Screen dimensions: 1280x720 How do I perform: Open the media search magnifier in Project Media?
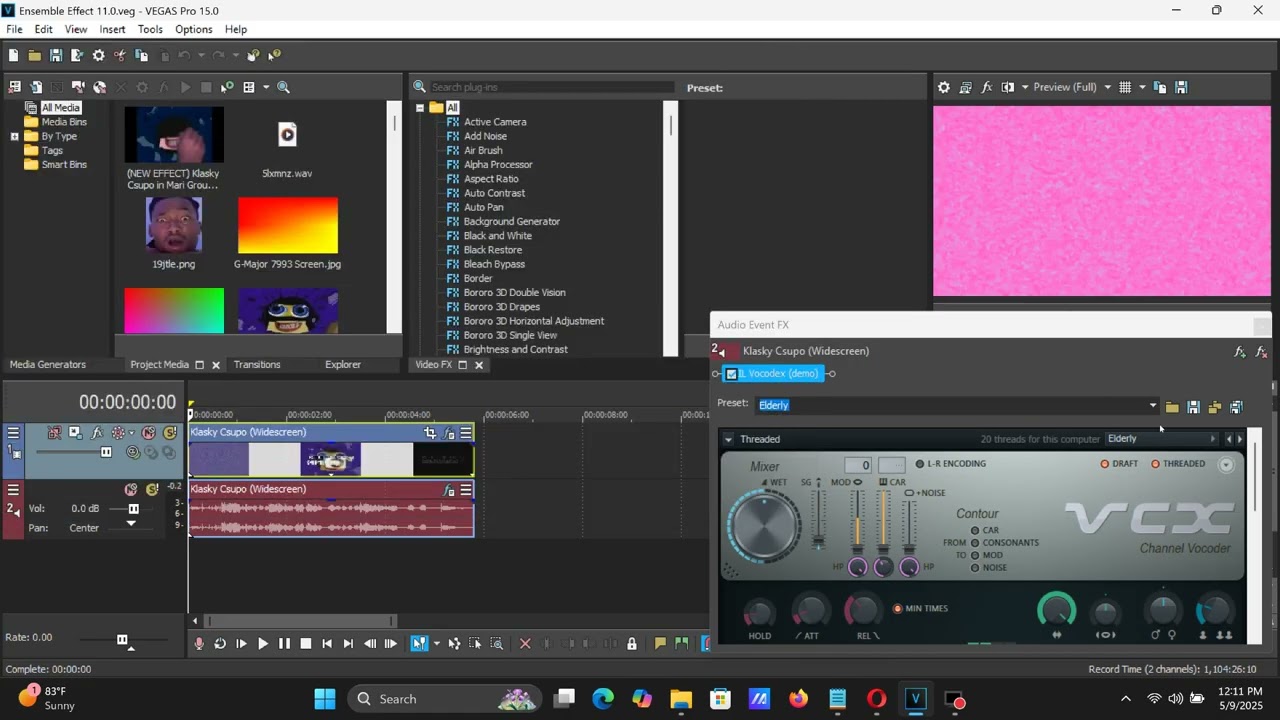tap(283, 88)
